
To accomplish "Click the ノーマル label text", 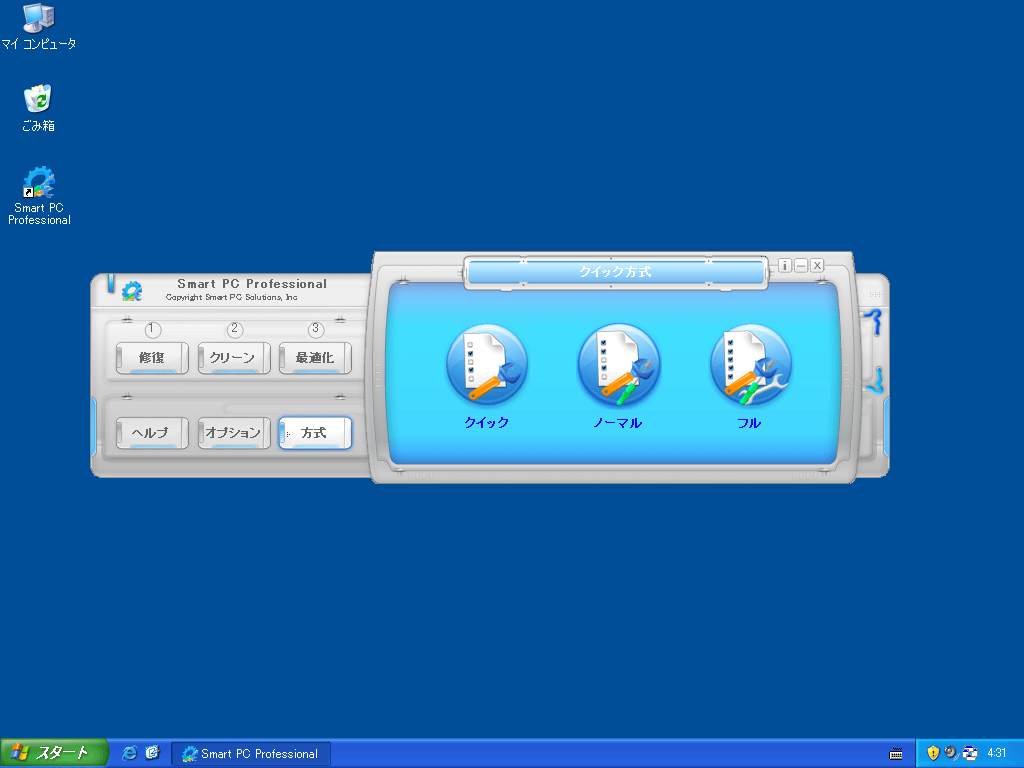I will [x=618, y=423].
